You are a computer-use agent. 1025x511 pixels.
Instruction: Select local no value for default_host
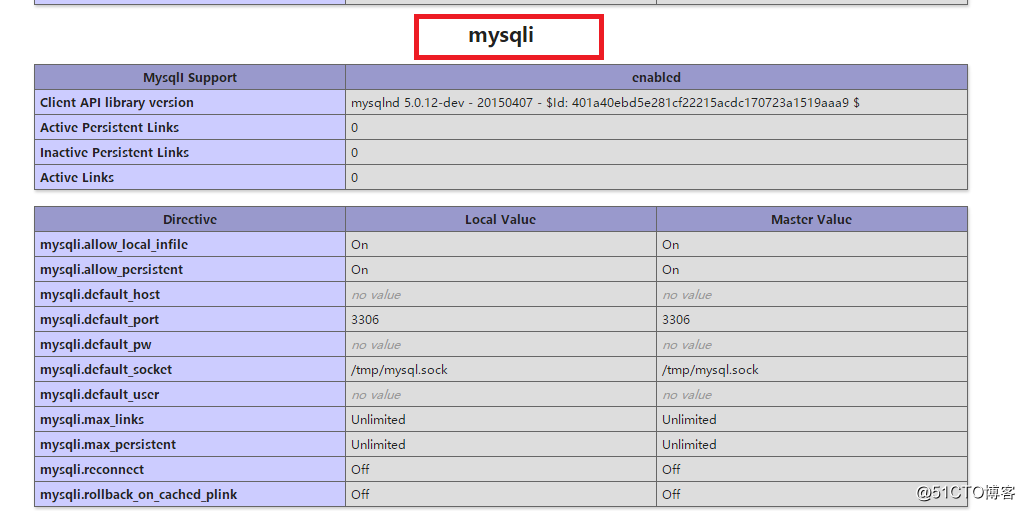tap(376, 295)
